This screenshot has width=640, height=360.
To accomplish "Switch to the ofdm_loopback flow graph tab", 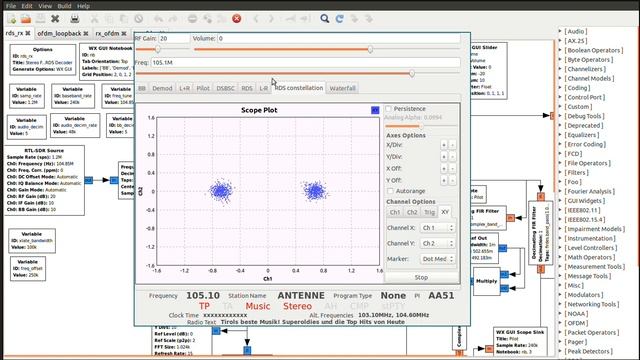I will [x=59, y=33].
